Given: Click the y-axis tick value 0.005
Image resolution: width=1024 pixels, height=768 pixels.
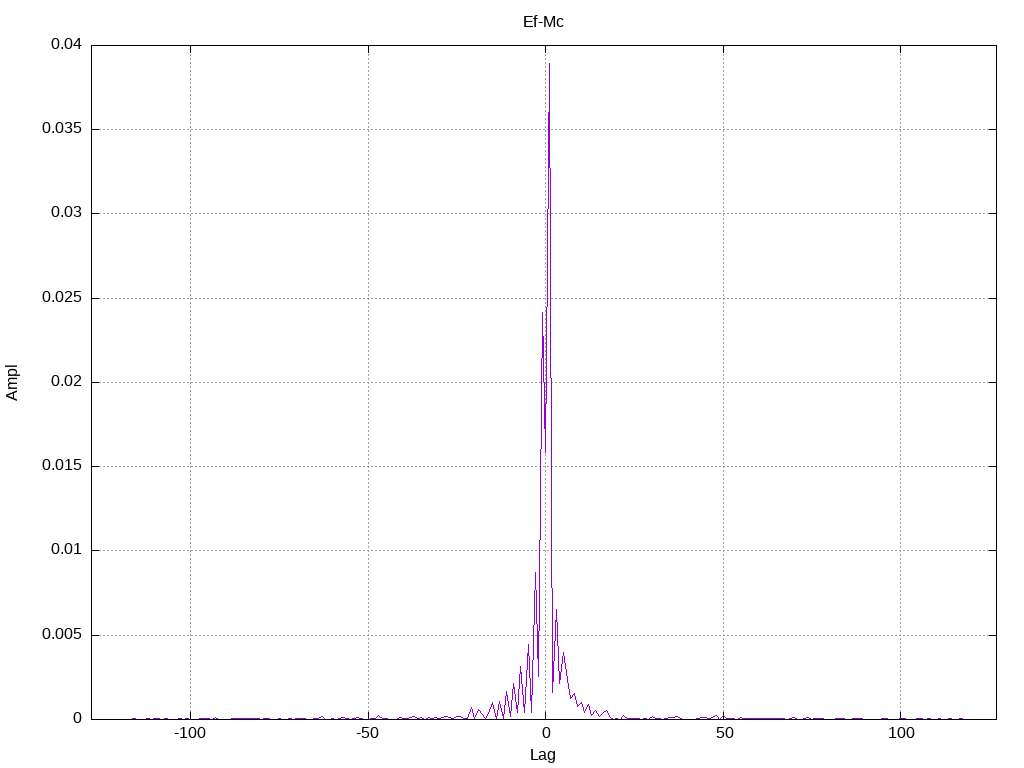Looking at the screenshot, I should [x=62, y=634].
